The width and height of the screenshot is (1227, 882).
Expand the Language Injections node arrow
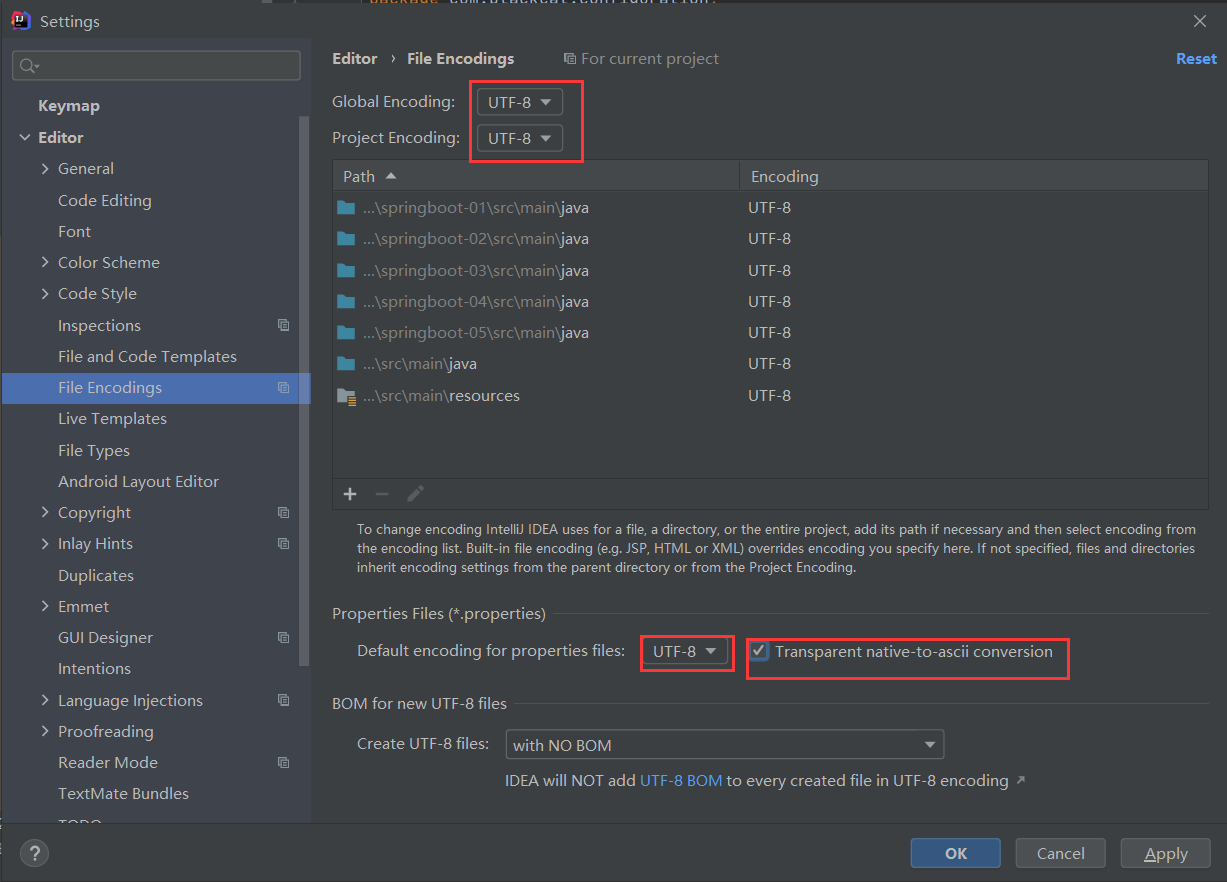(45, 700)
